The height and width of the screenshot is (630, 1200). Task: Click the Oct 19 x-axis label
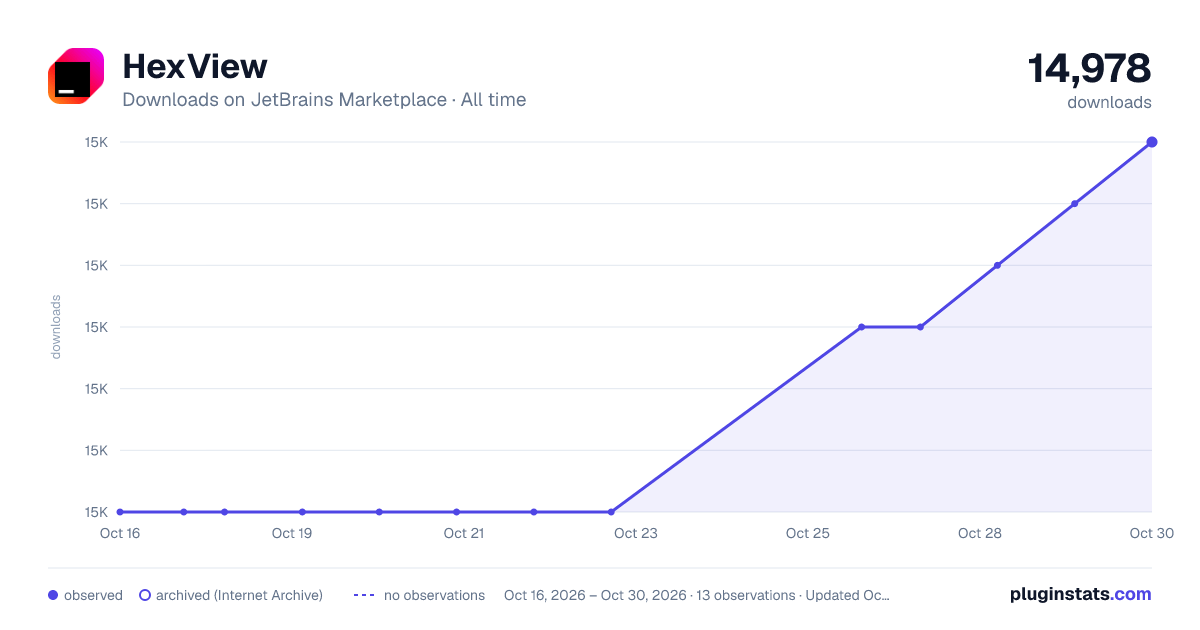pos(292,533)
